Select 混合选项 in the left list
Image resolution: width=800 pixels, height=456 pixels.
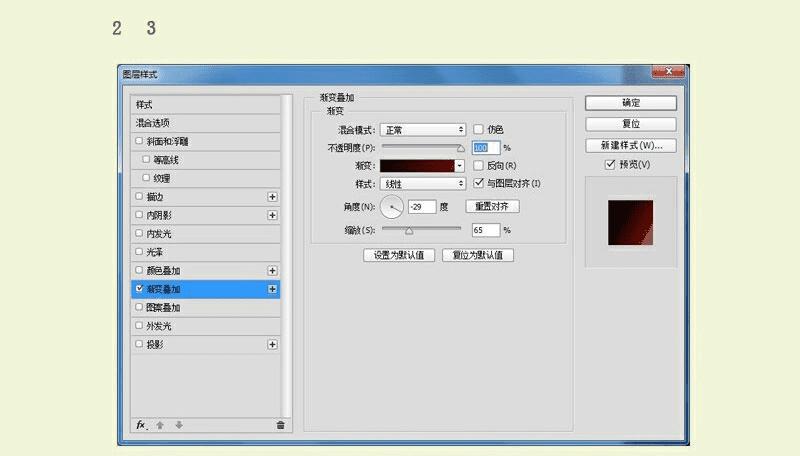[x=205, y=123]
